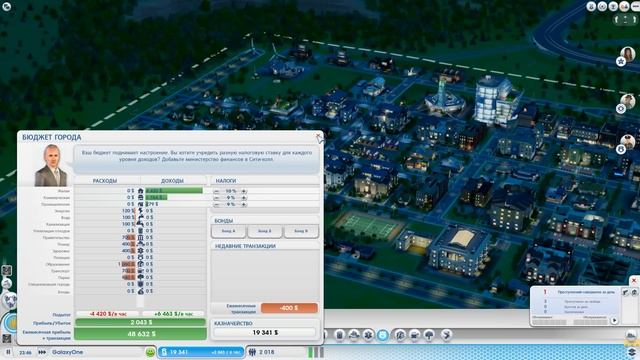The image size is (640, 360).
Task: Click the data layers icon at bottom right
Action: tap(632, 351)
